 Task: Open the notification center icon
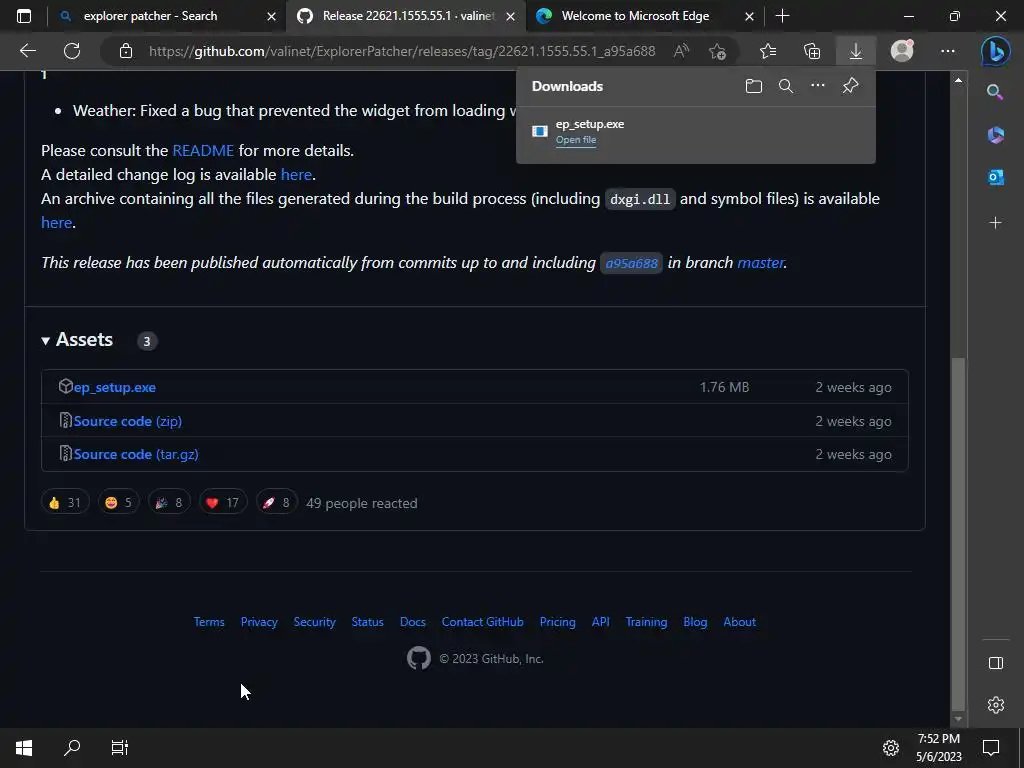(x=991, y=748)
